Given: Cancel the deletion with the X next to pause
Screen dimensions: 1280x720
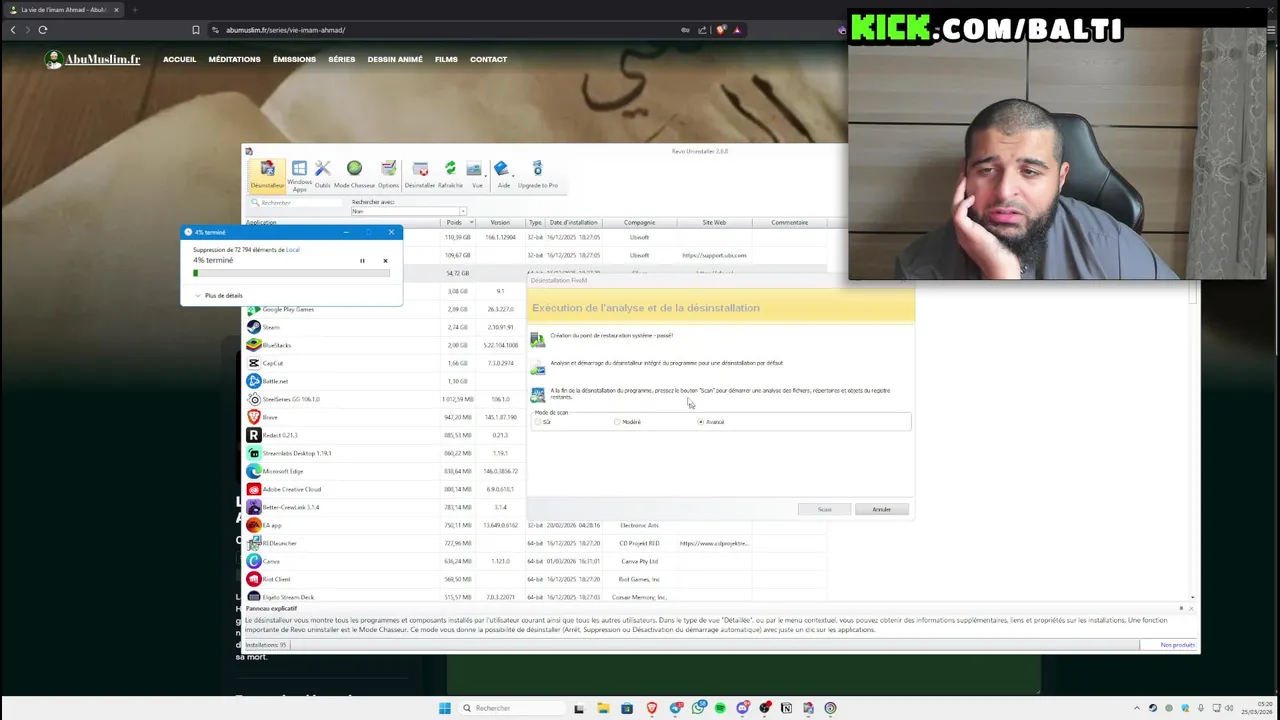Looking at the screenshot, I should point(385,261).
